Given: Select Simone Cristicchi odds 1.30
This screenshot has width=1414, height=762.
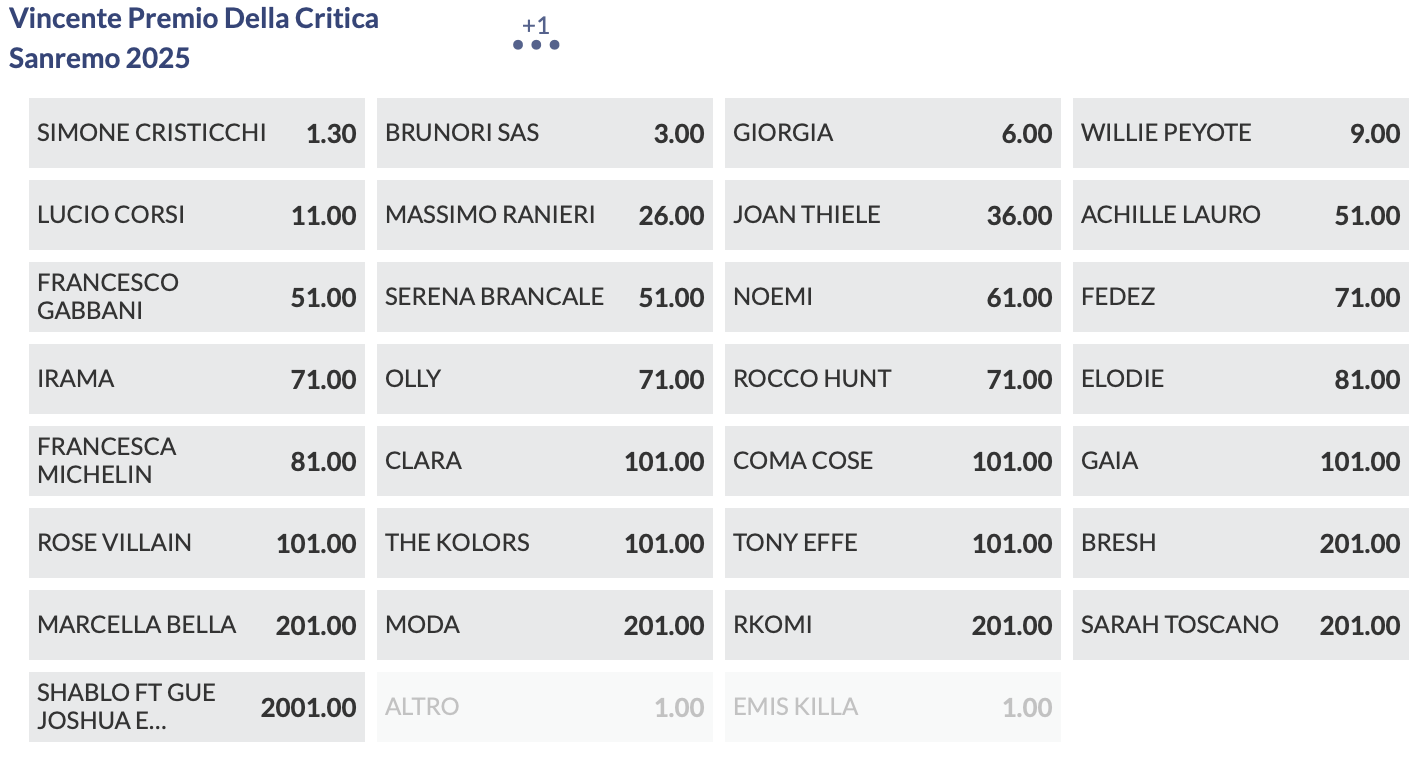Looking at the screenshot, I should tap(197, 133).
